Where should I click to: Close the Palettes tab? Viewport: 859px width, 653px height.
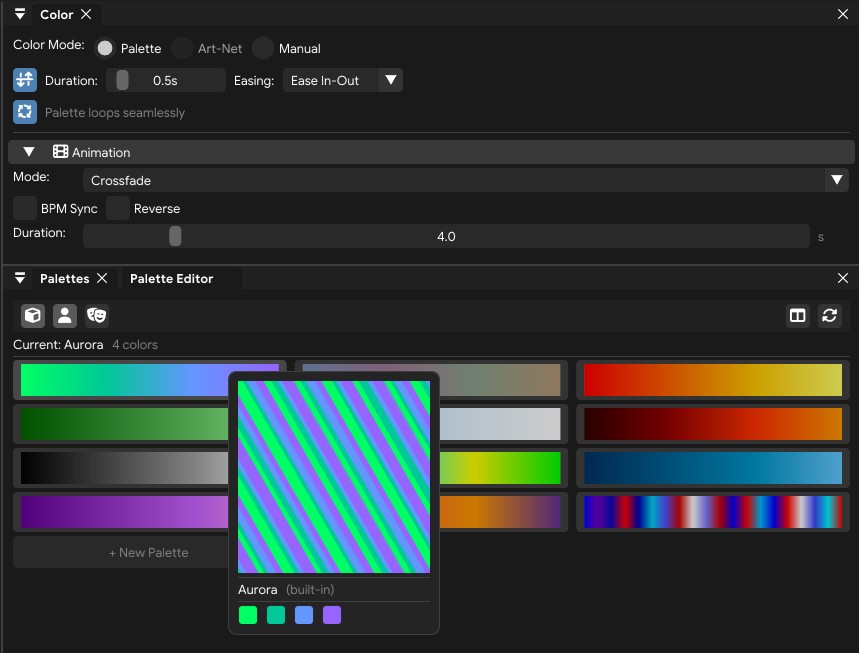pyautogui.click(x=102, y=278)
